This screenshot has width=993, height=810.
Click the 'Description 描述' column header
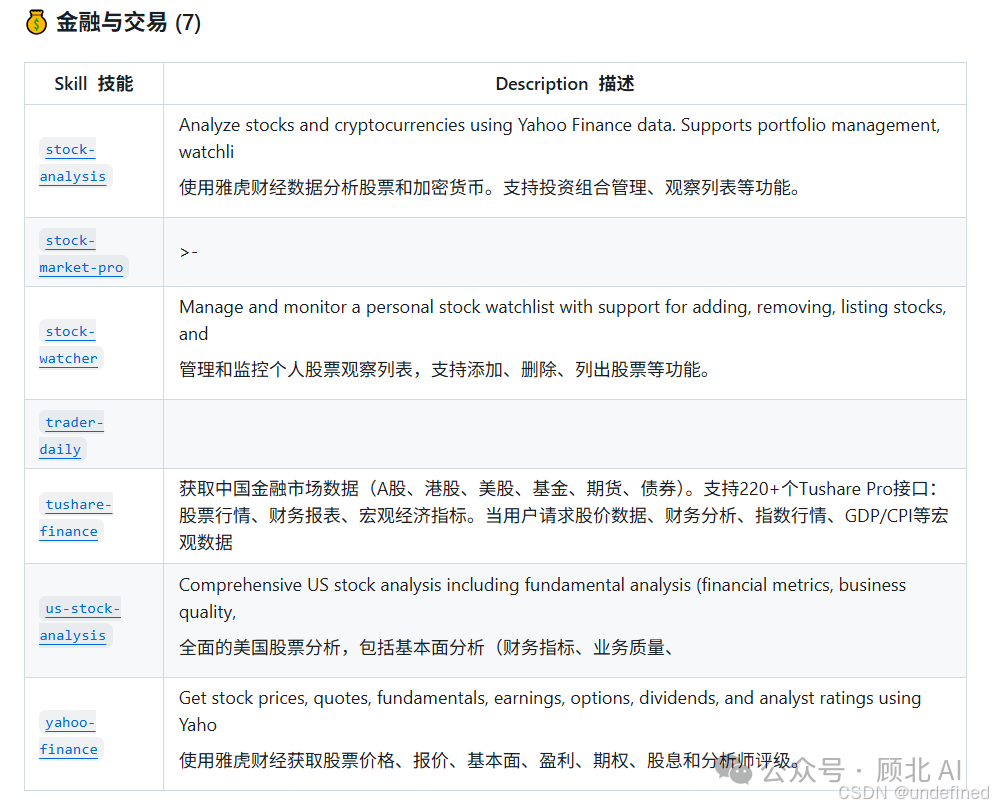(x=565, y=84)
